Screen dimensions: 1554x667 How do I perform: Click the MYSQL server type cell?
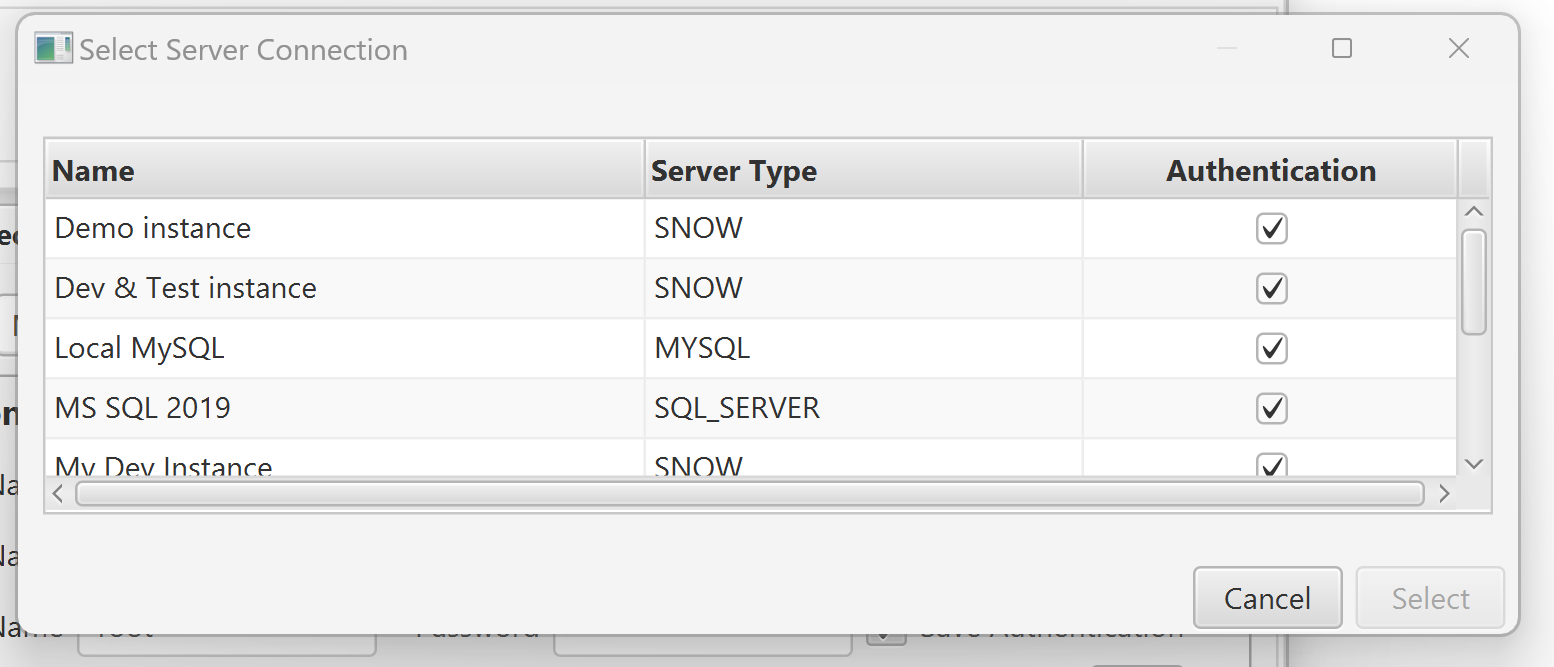click(702, 348)
